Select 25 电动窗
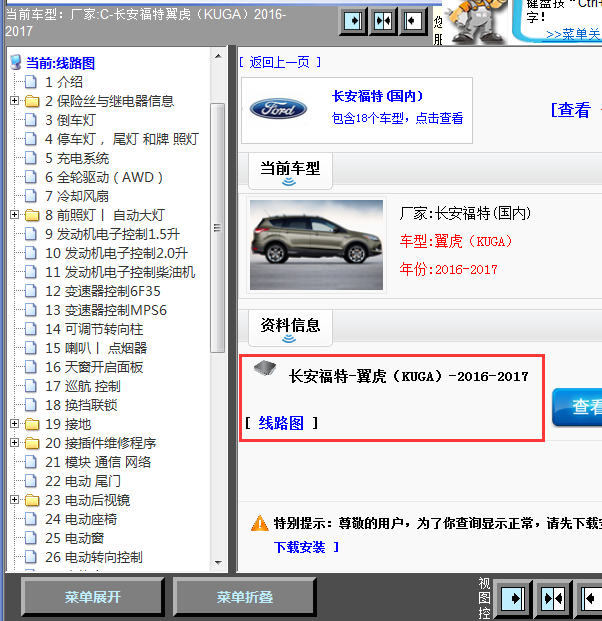This screenshot has height=621, width=602. [74, 538]
